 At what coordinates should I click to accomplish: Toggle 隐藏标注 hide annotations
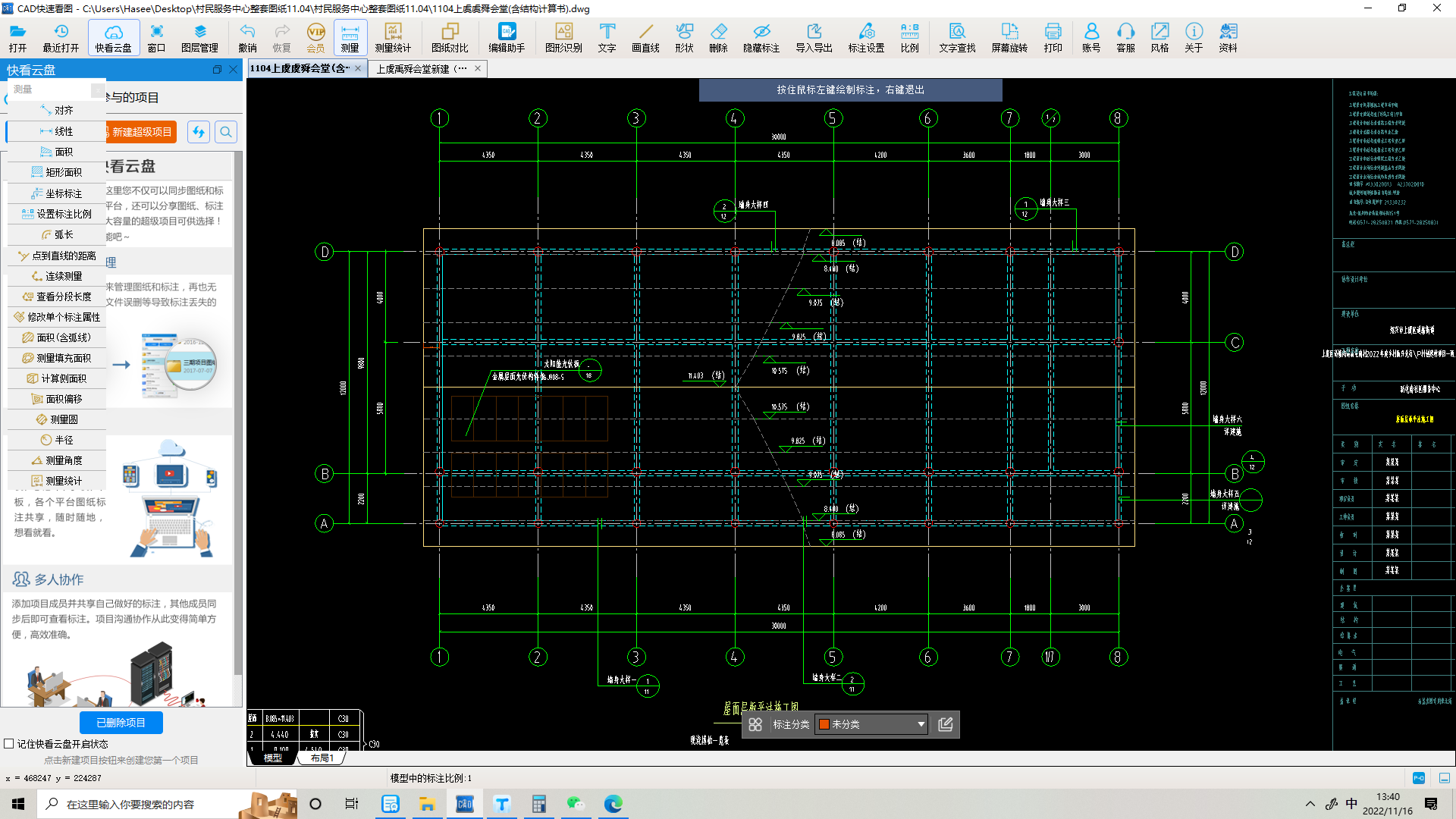(x=761, y=37)
